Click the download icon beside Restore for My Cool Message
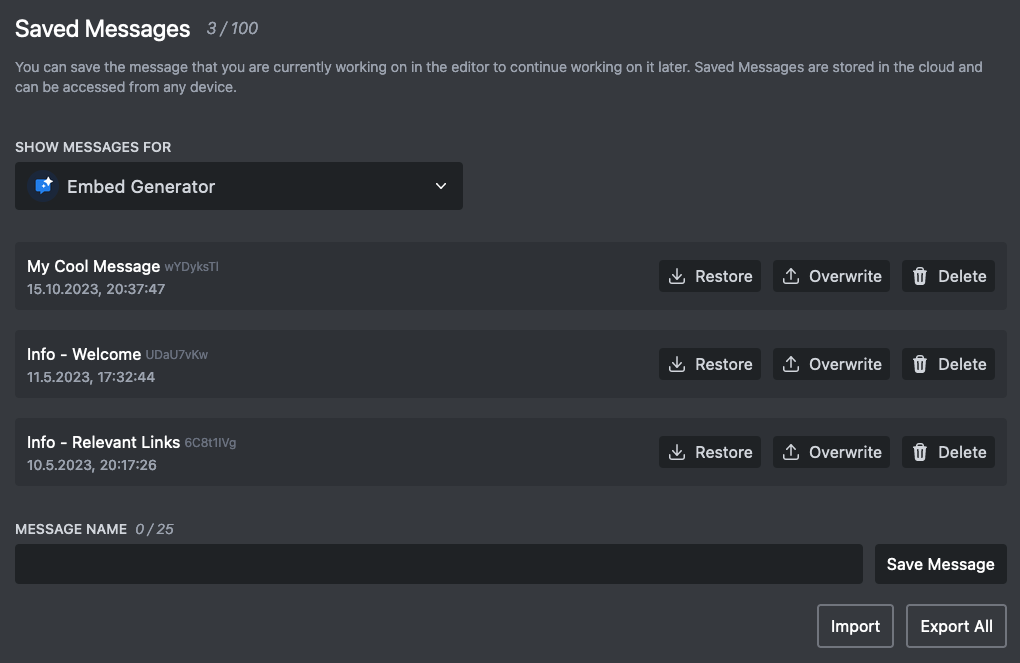Viewport: 1020px width, 663px height. pyautogui.click(x=677, y=276)
